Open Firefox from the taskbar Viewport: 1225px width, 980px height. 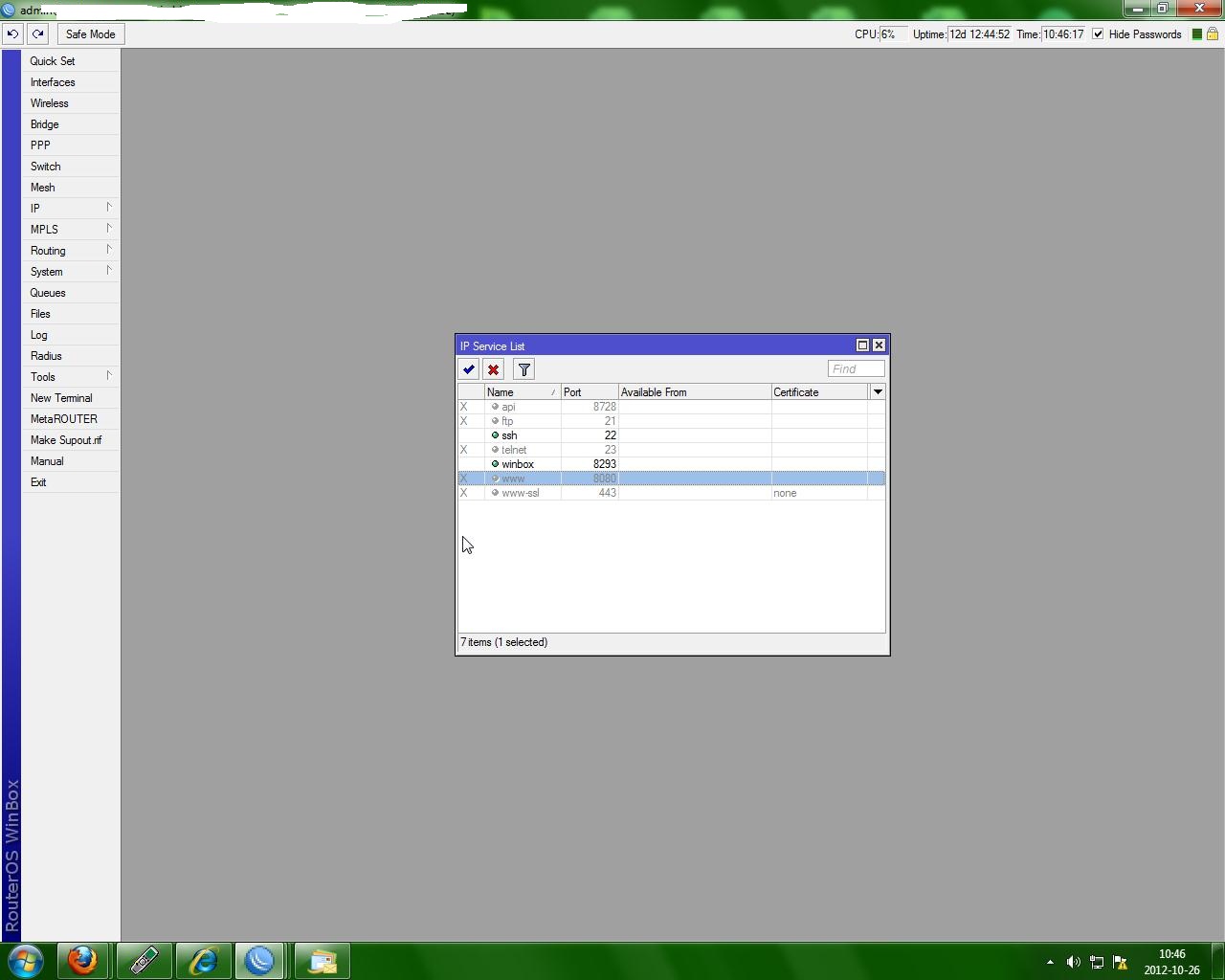[x=83, y=961]
